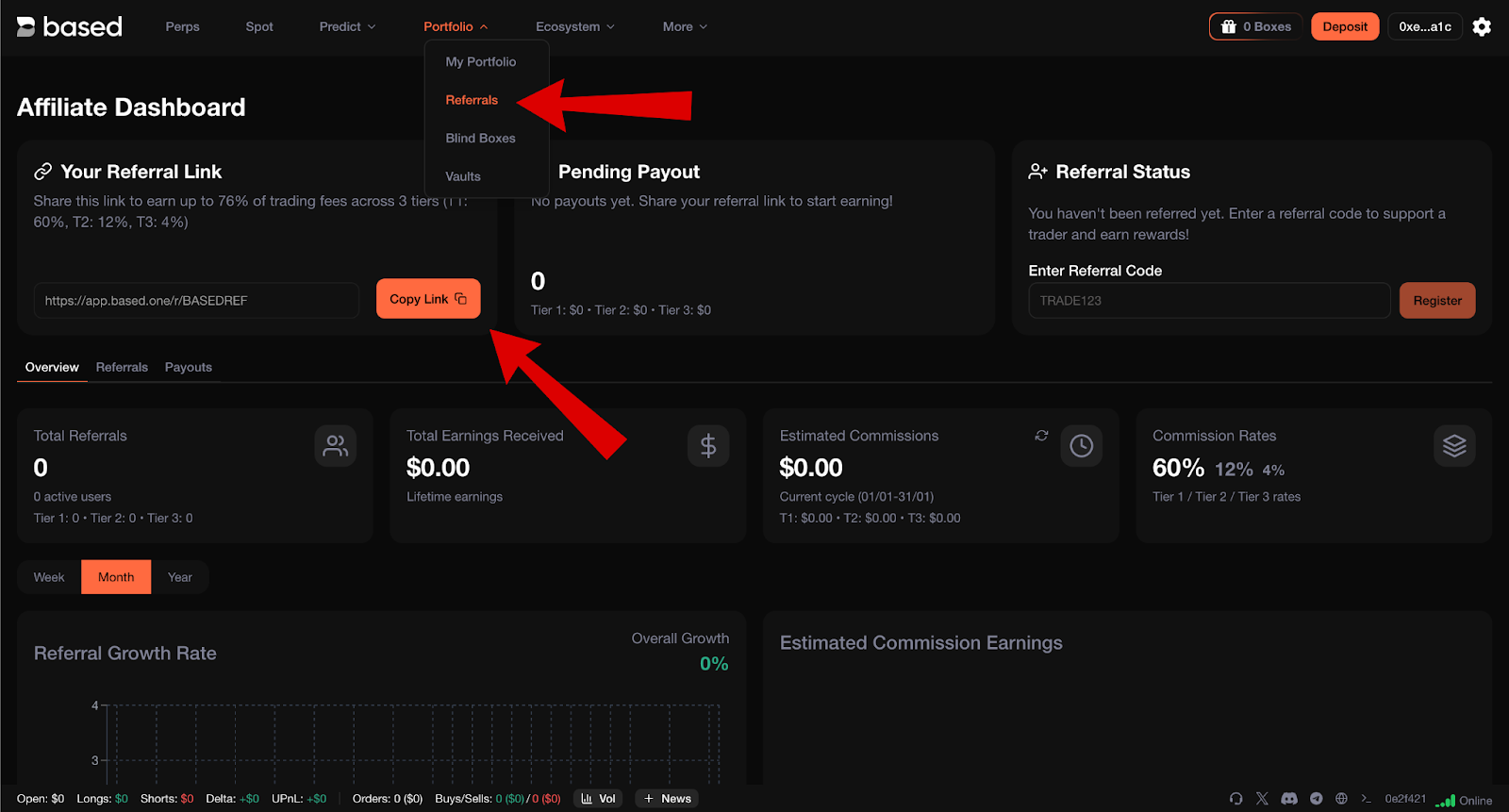The height and width of the screenshot is (812, 1509).
Task: Open the X (Twitter) link icon
Action: tap(1262, 799)
